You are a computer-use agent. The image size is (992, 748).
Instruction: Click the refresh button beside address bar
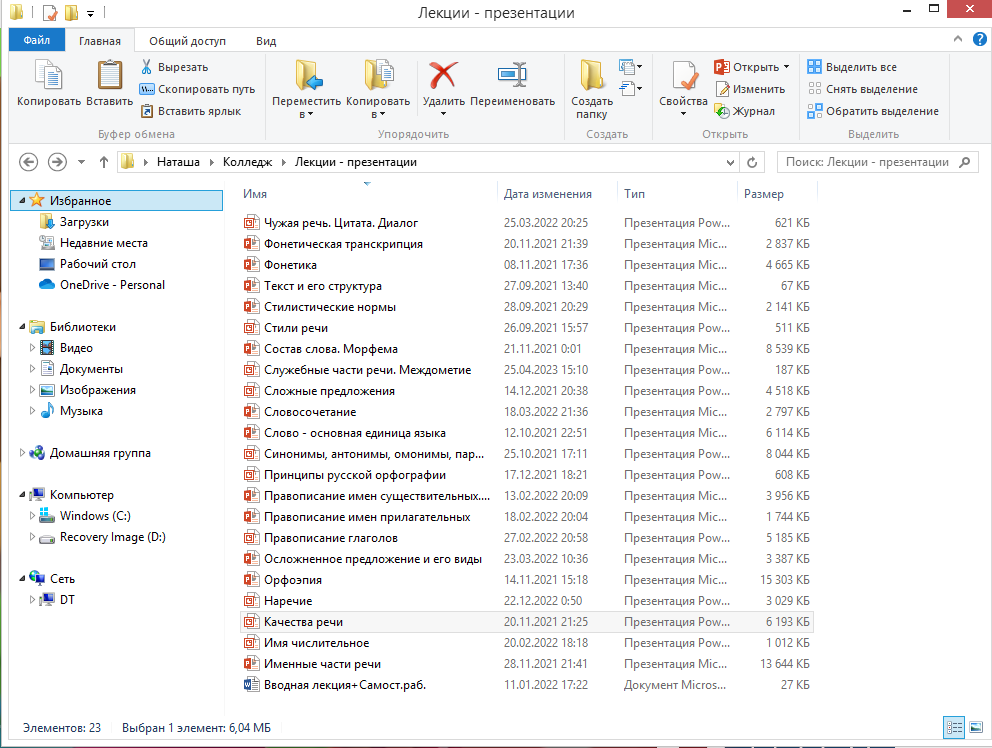click(x=752, y=162)
